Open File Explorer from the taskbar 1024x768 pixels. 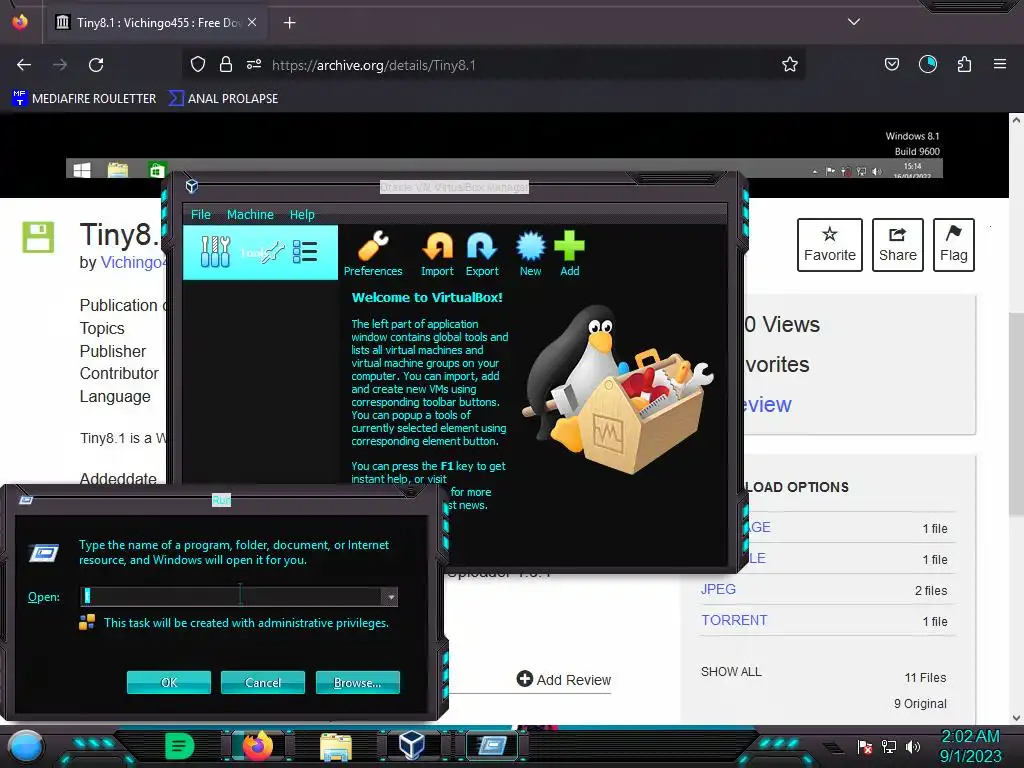(336, 746)
